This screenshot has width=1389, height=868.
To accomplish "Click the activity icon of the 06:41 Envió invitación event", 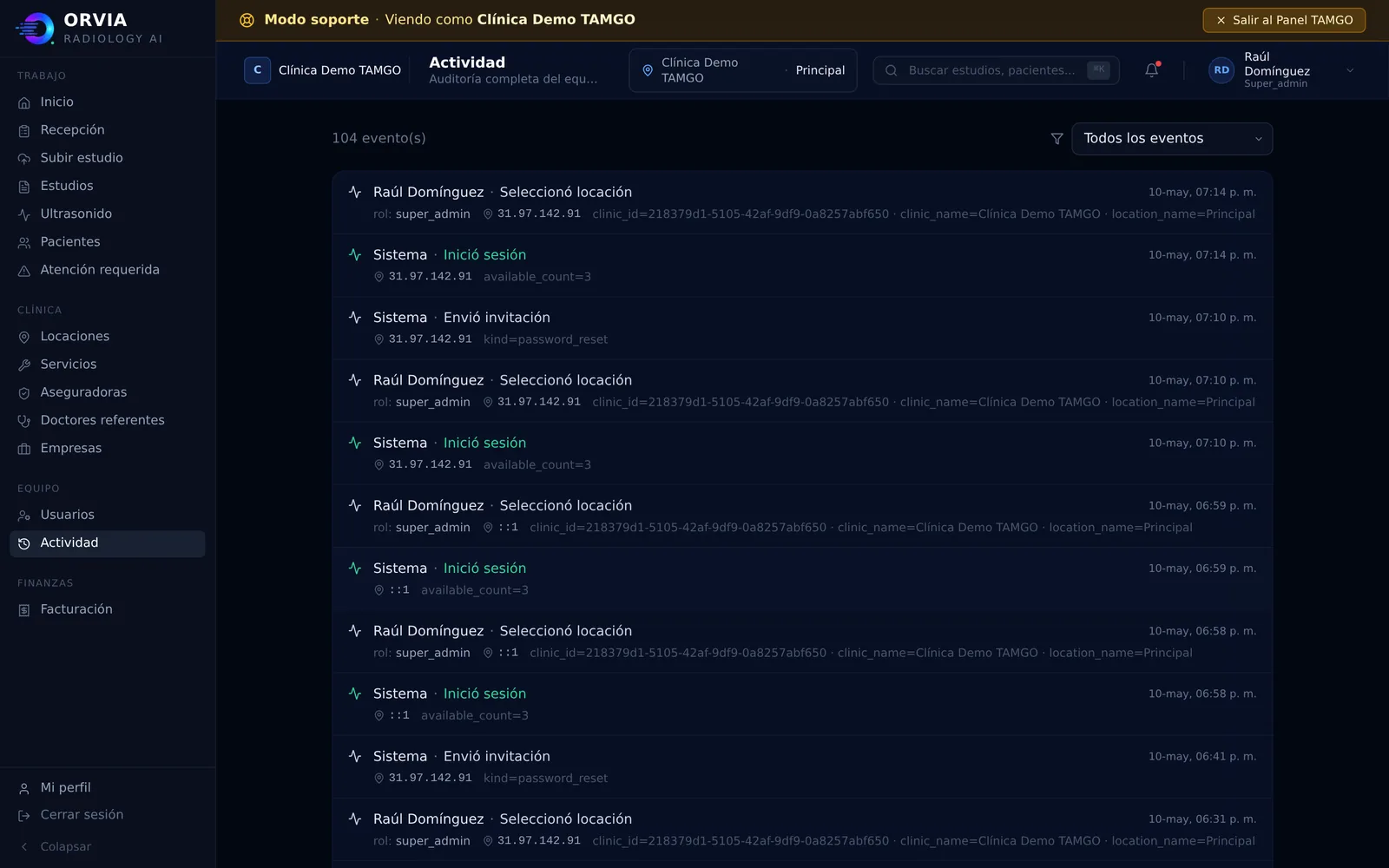I will (355, 756).
